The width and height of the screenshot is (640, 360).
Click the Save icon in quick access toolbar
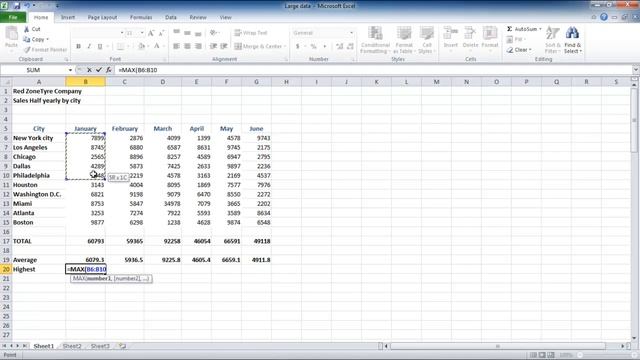[x=17, y=6]
